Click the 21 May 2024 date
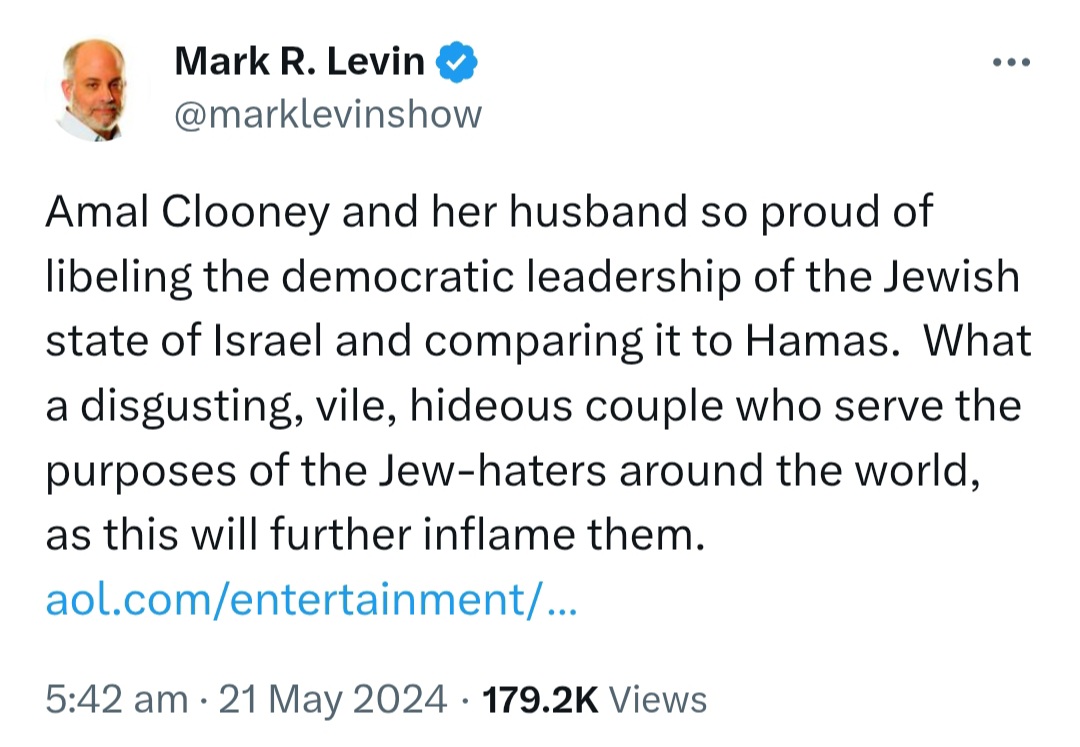1080x747 pixels. coord(333,699)
